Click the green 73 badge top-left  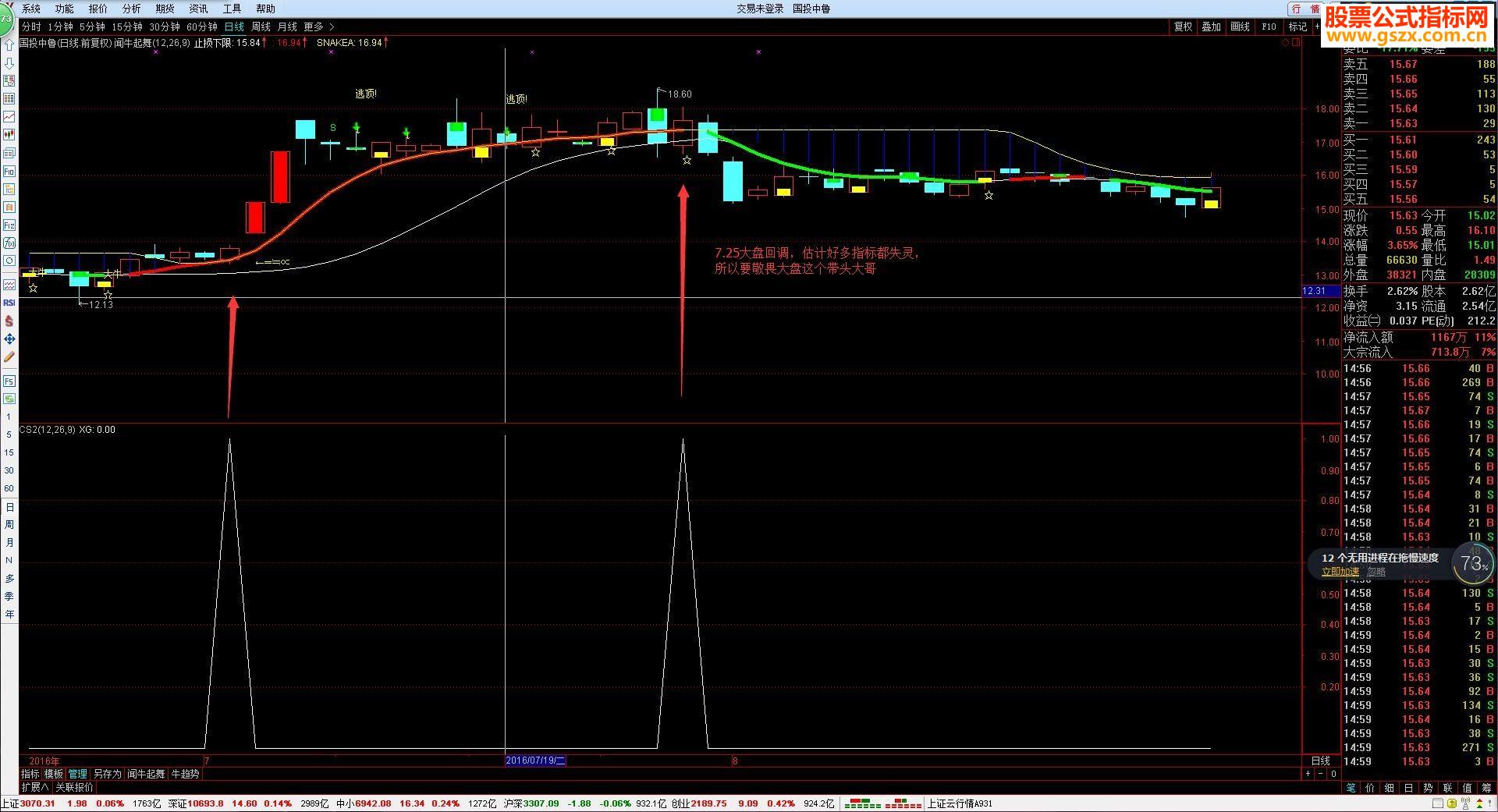pyautogui.click(x=7, y=18)
